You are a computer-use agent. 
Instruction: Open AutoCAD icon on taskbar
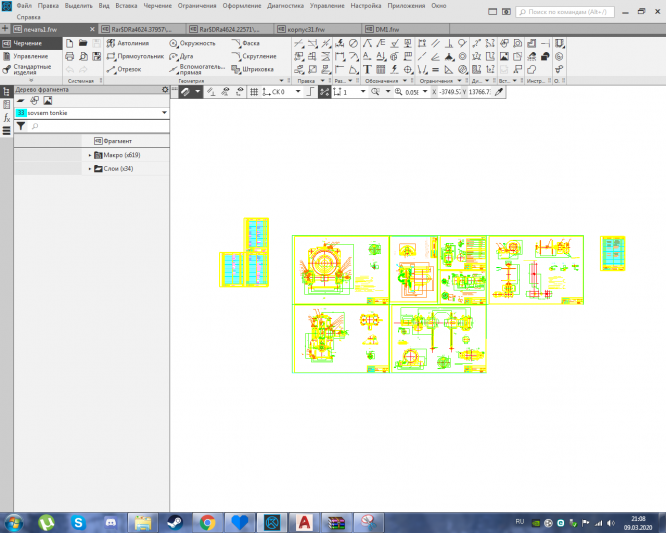point(304,523)
